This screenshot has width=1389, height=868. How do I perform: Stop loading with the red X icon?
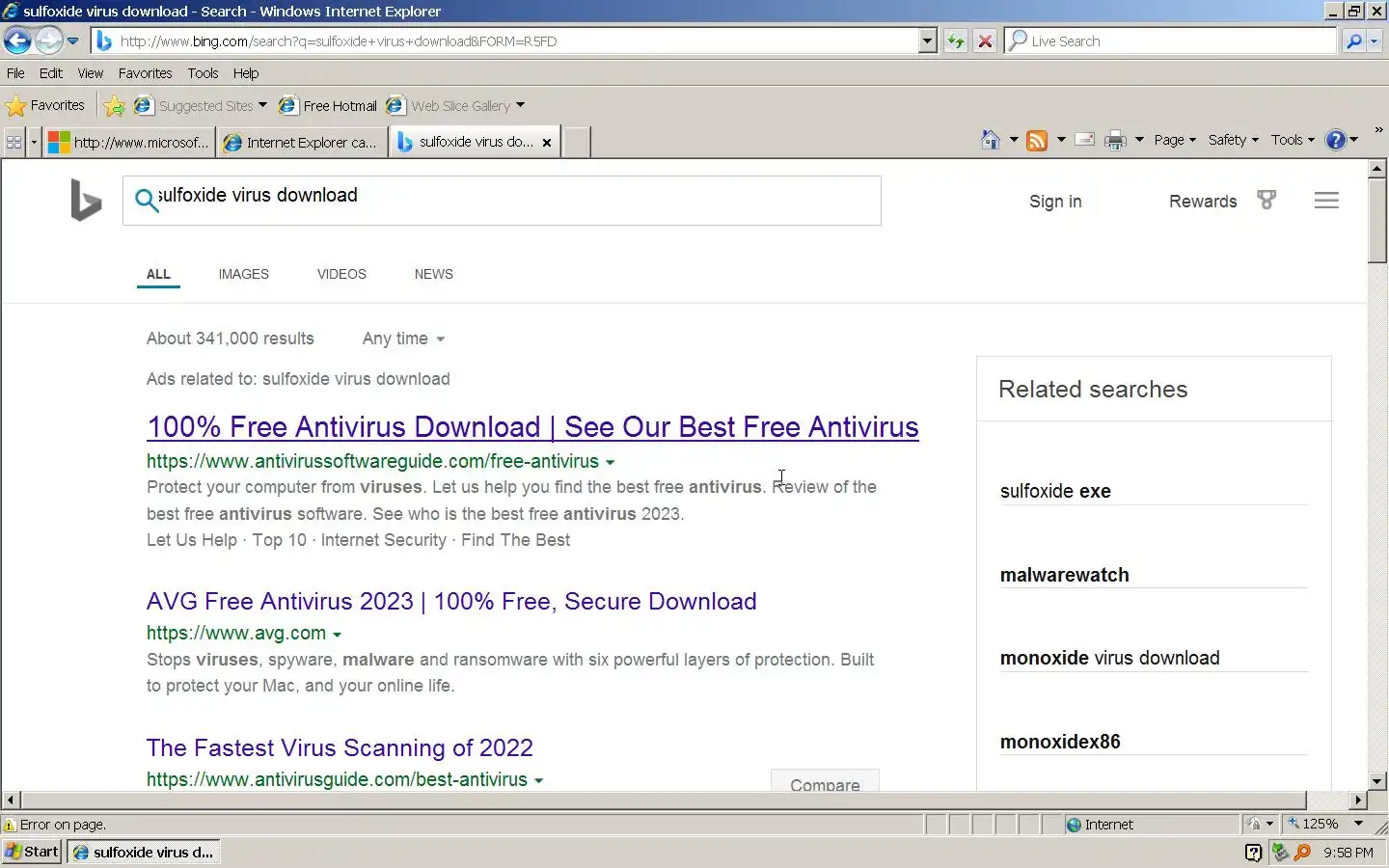[x=985, y=41]
